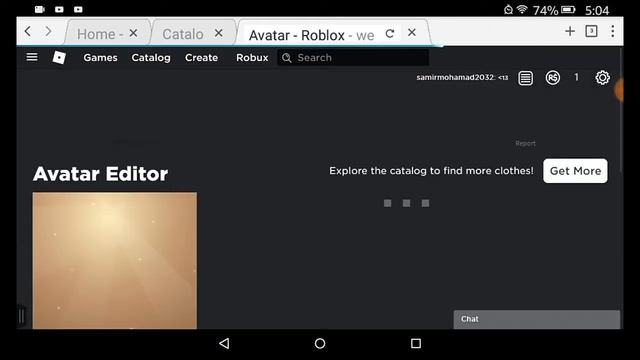Open the Games menu item

point(100,58)
